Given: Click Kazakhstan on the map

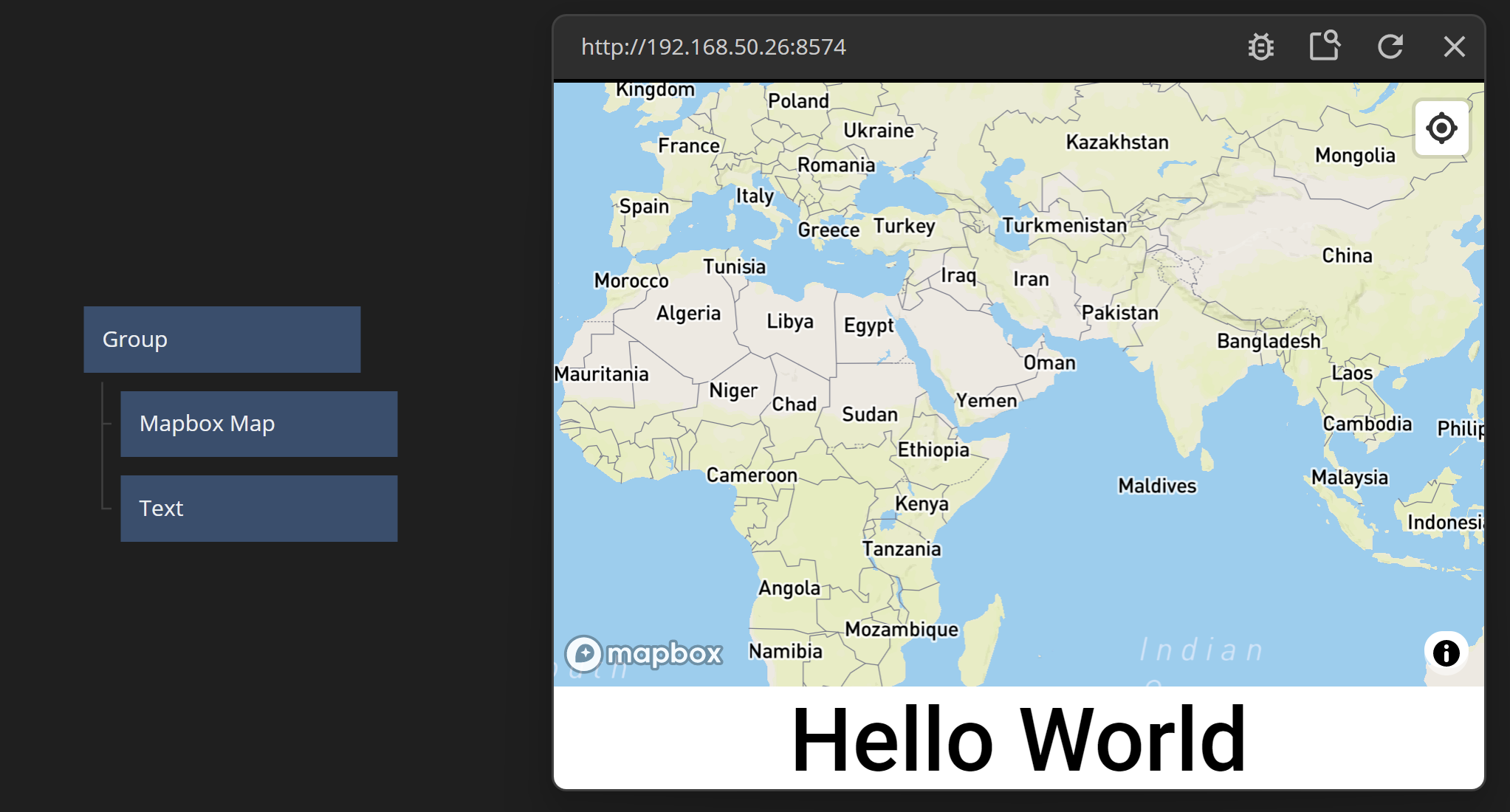Looking at the screenshot, I should click(1116, 142).
